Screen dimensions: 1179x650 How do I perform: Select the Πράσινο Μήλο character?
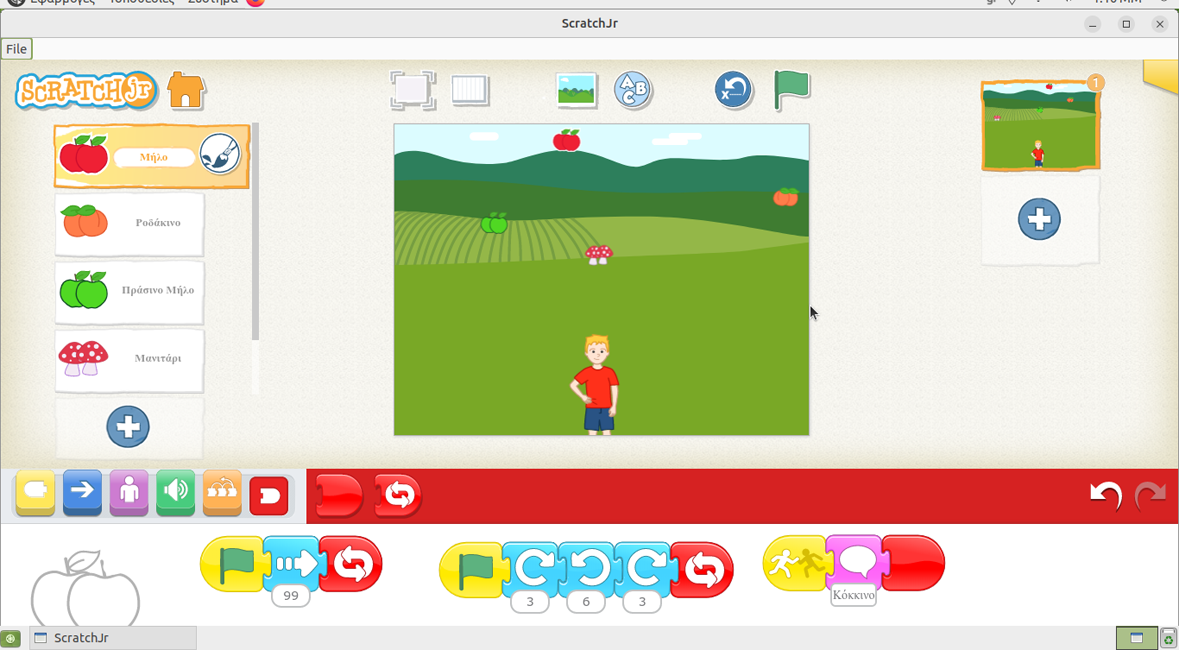pyautogui.click(x=130, y=290)
